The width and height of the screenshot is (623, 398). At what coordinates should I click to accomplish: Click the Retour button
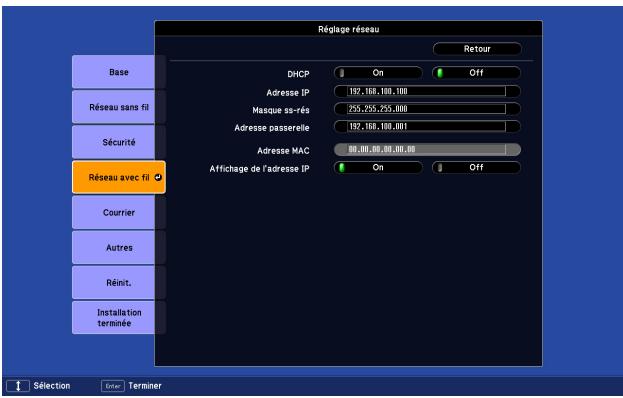click(477, 49)
